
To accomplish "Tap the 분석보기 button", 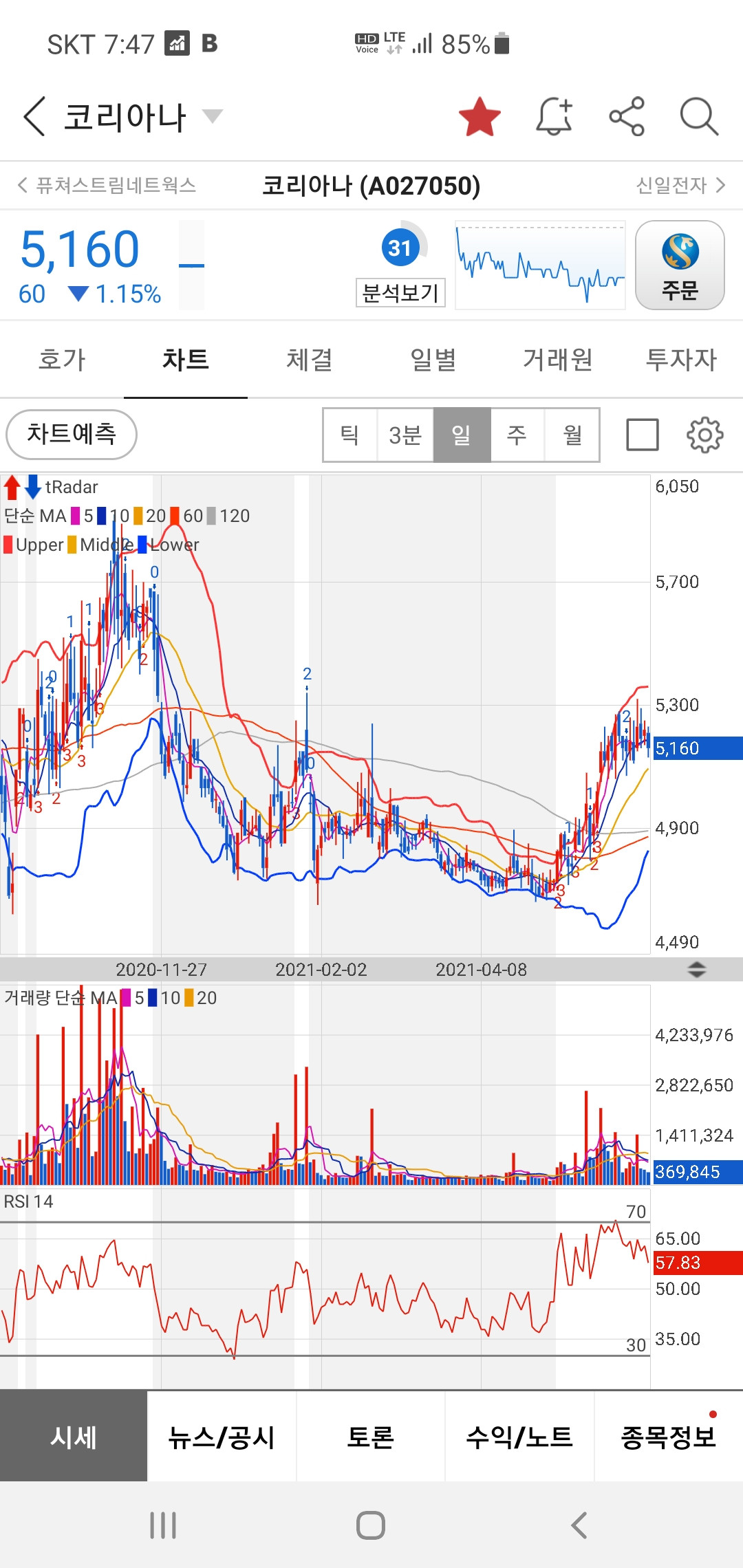I will (x=400, y=293).
